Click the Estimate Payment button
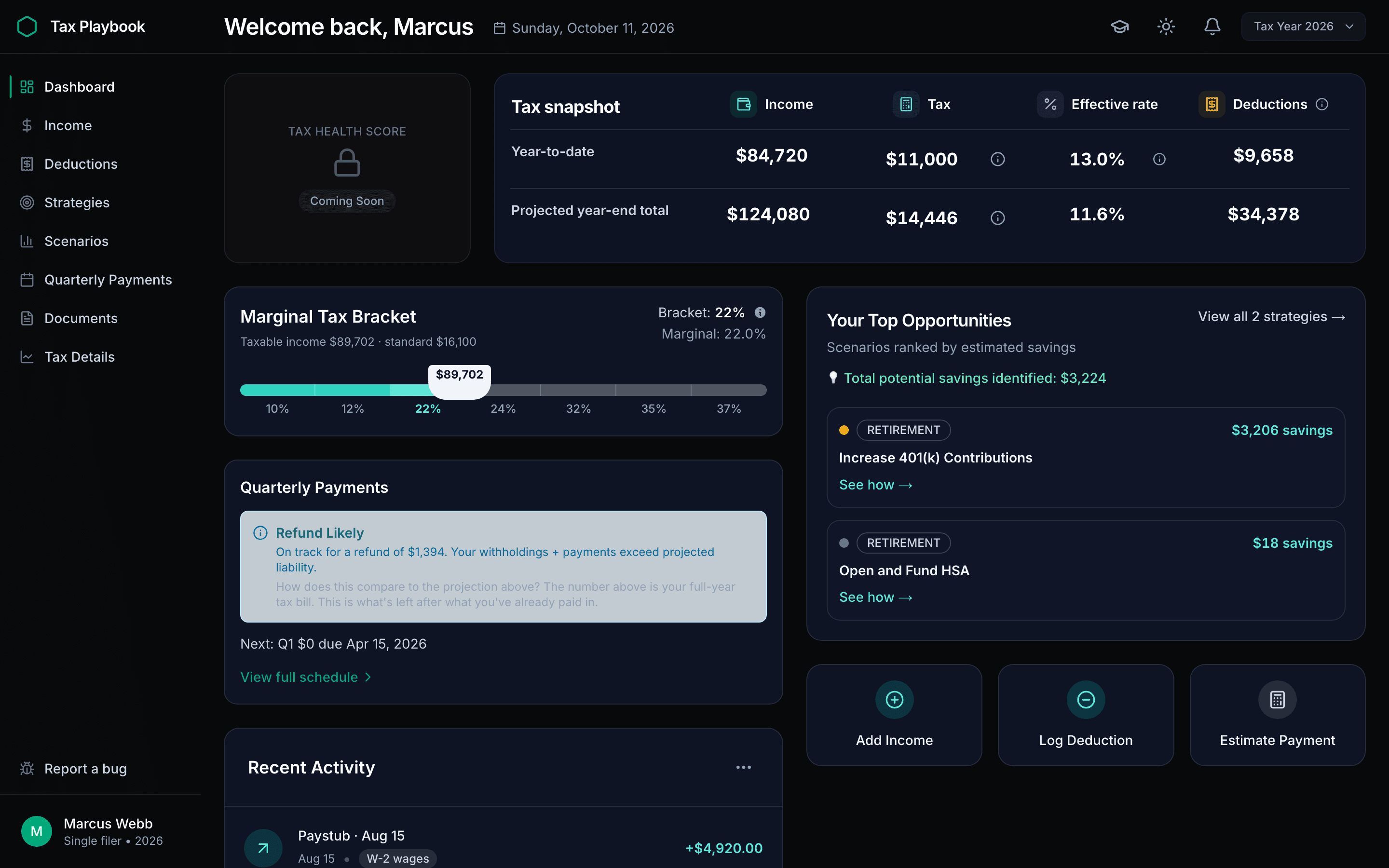This screenshot has height=868, width=1389. coord(1277,715)
